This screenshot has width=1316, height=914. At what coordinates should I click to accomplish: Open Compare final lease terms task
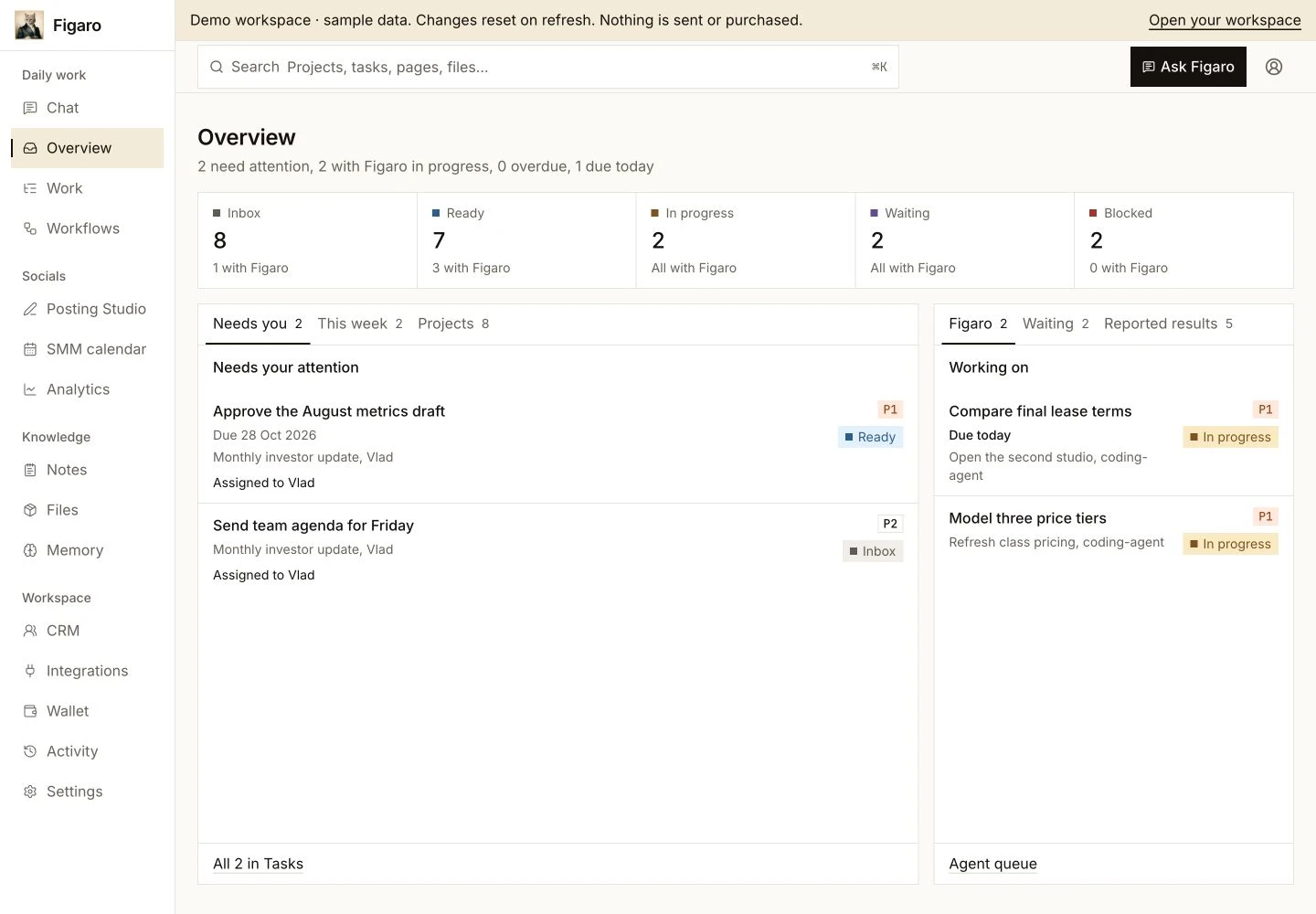click(1040, 411)
